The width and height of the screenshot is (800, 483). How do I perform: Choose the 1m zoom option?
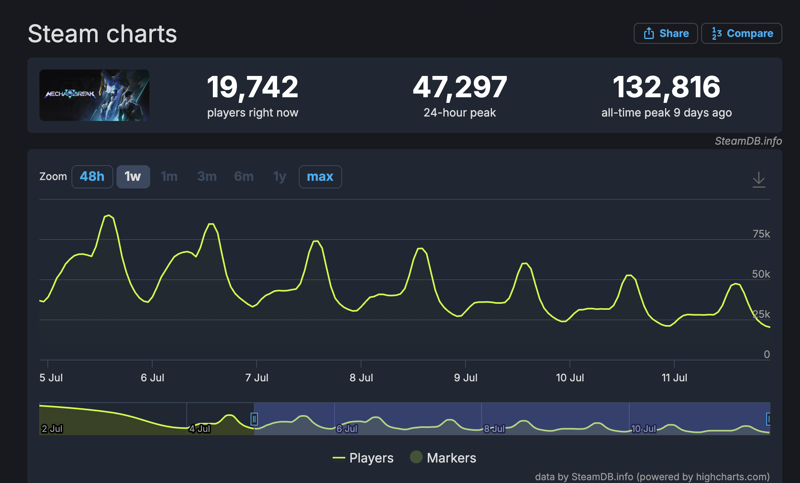(x=169, y=176)
